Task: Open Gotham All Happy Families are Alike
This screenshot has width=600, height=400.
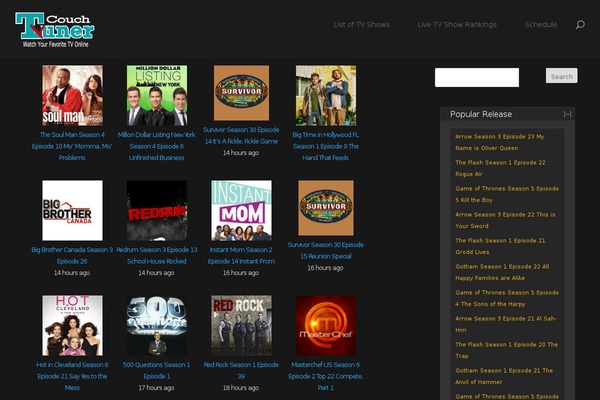Action: tap(502, 272)
